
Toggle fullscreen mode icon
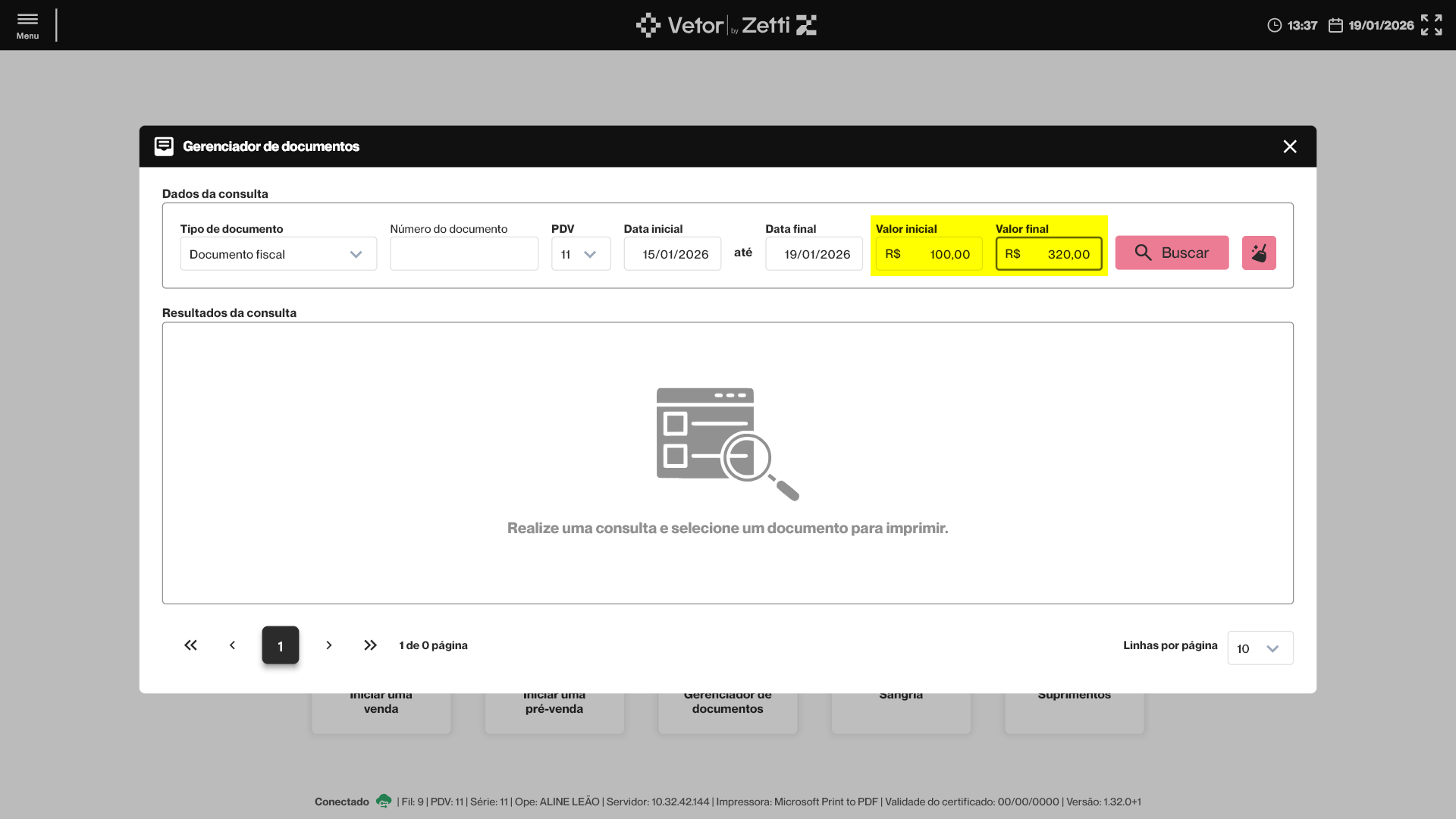tap(1431, 25)
